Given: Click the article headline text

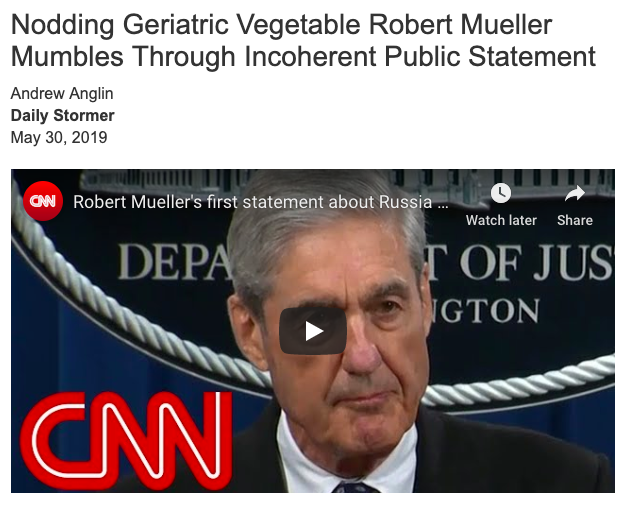Looking at the screenshot, I should coord(303,41).
